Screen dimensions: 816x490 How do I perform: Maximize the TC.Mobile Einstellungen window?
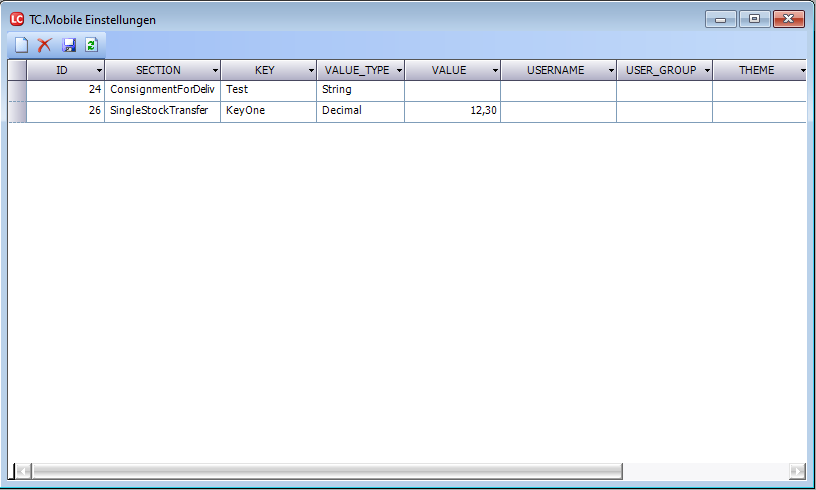pos(754,19)
